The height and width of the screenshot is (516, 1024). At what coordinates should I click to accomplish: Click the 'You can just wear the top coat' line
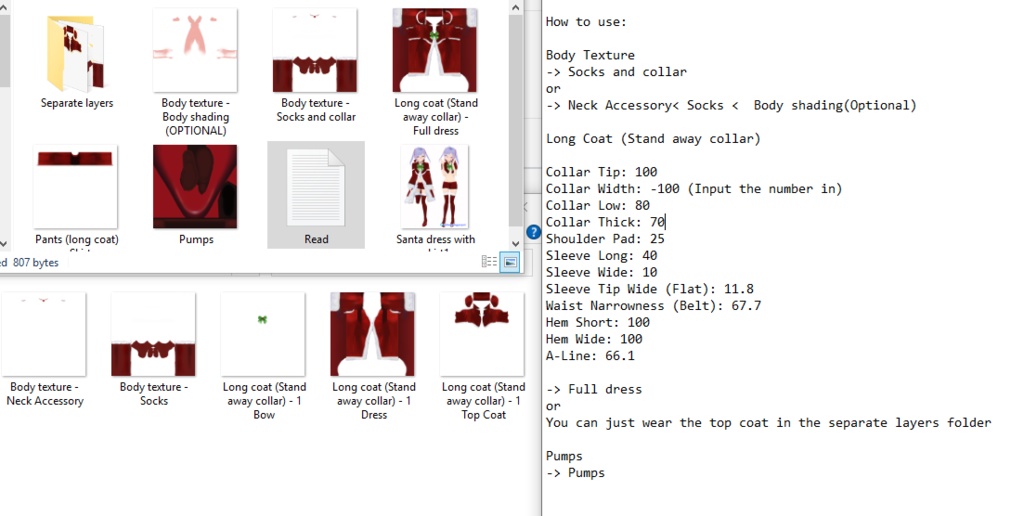click(x=768, y=423)
